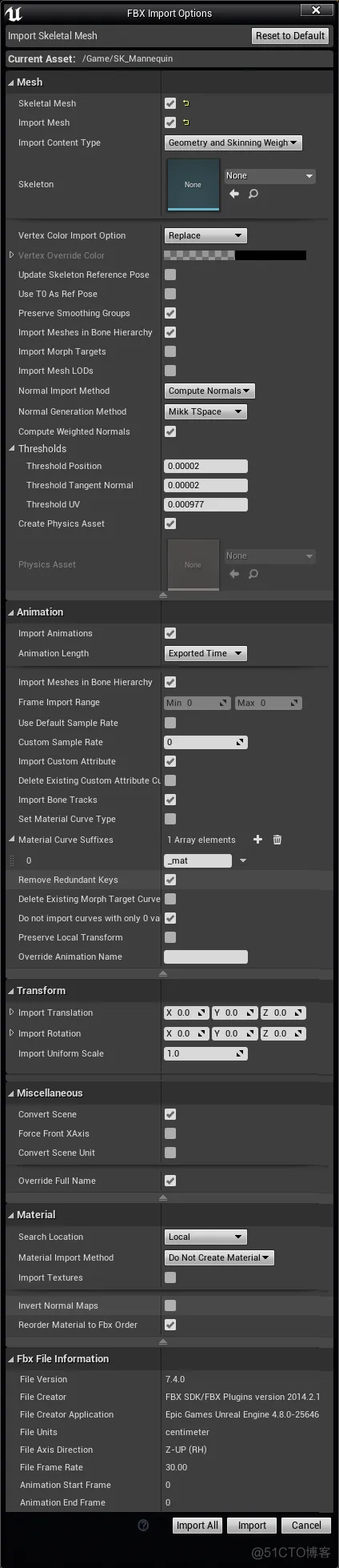Use selected asset arrow under Skeleton

(234, 194)
